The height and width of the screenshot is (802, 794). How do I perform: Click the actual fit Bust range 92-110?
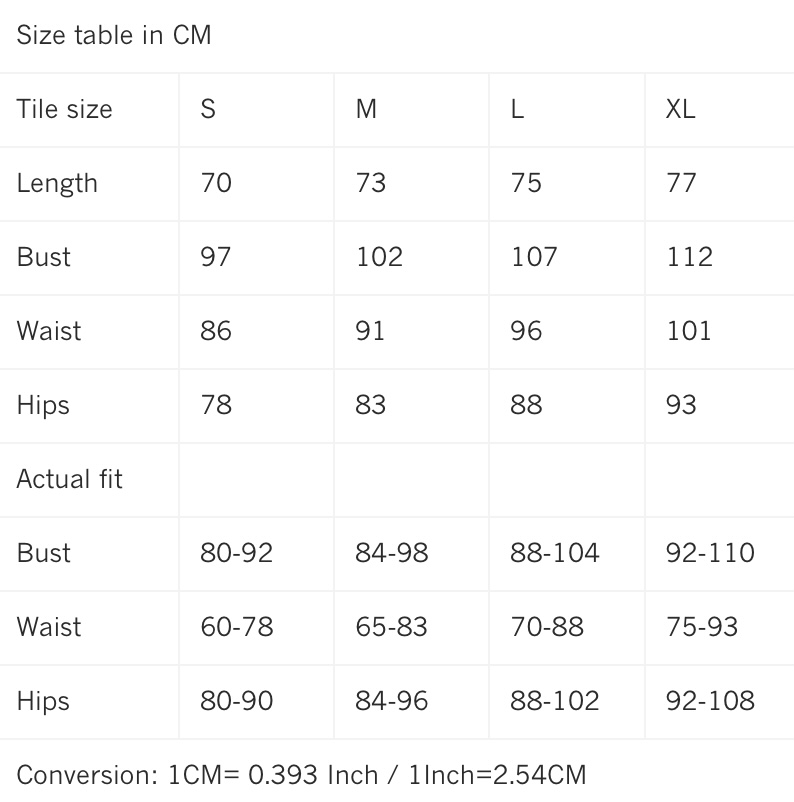tap(710, 553)
